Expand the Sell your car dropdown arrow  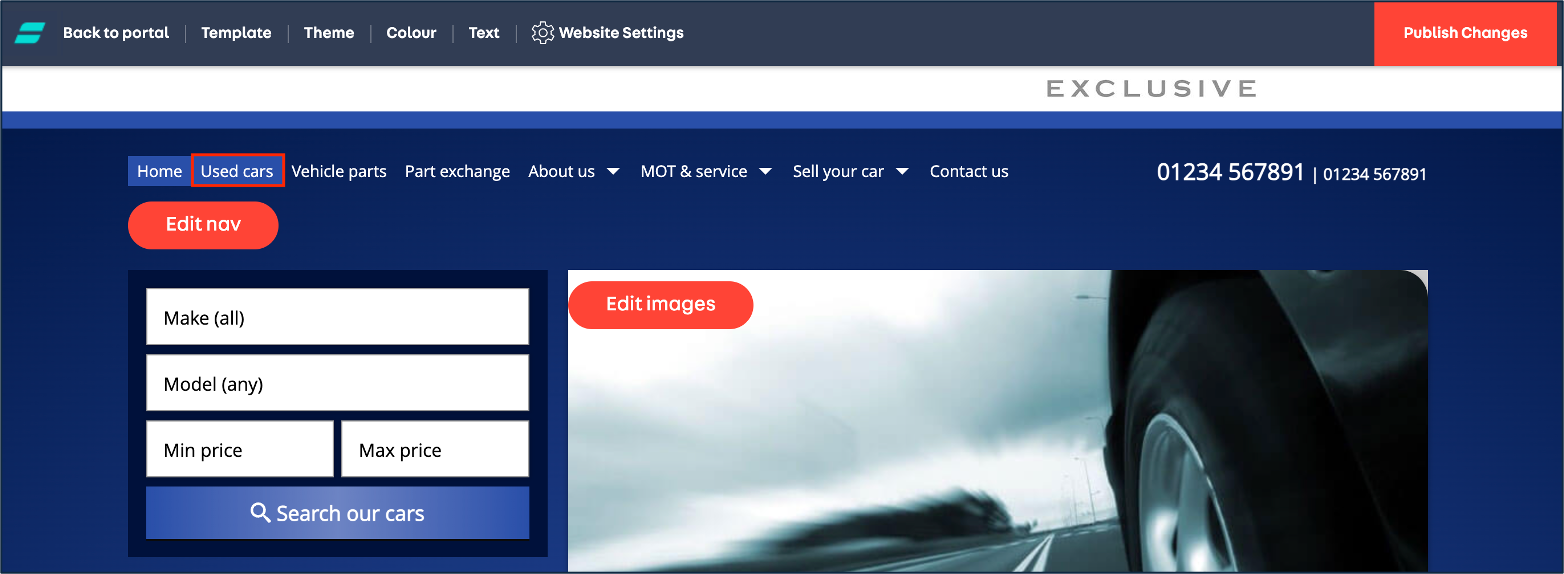point(902,171)
